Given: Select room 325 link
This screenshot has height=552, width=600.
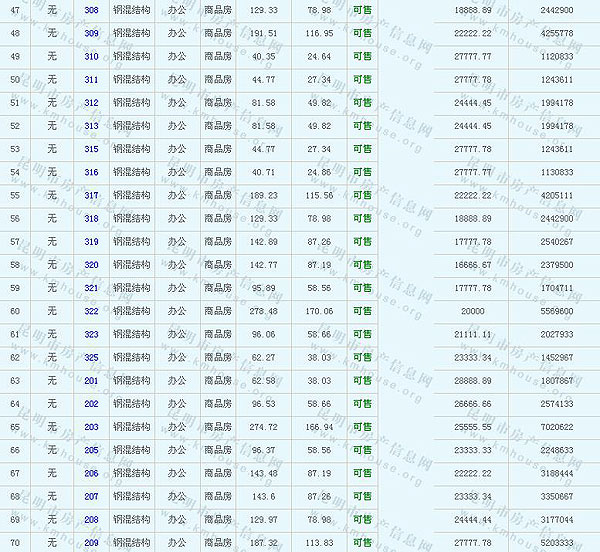Looking at the screenshot, I should [91, 357].
